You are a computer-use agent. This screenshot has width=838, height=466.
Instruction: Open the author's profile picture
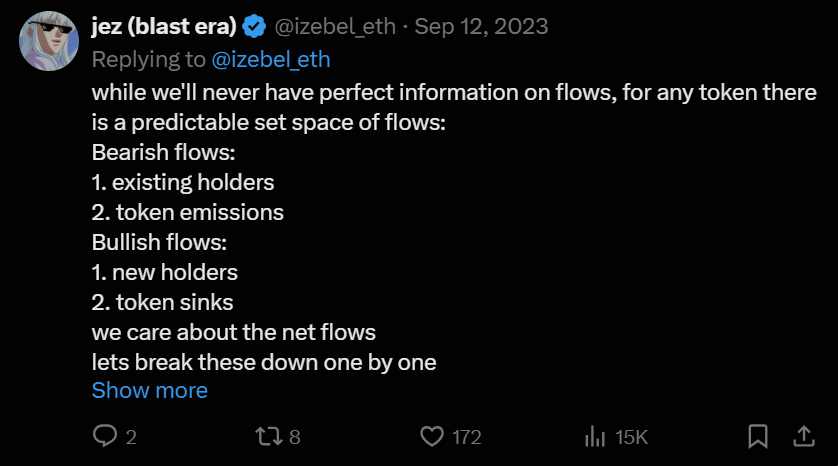51,40
